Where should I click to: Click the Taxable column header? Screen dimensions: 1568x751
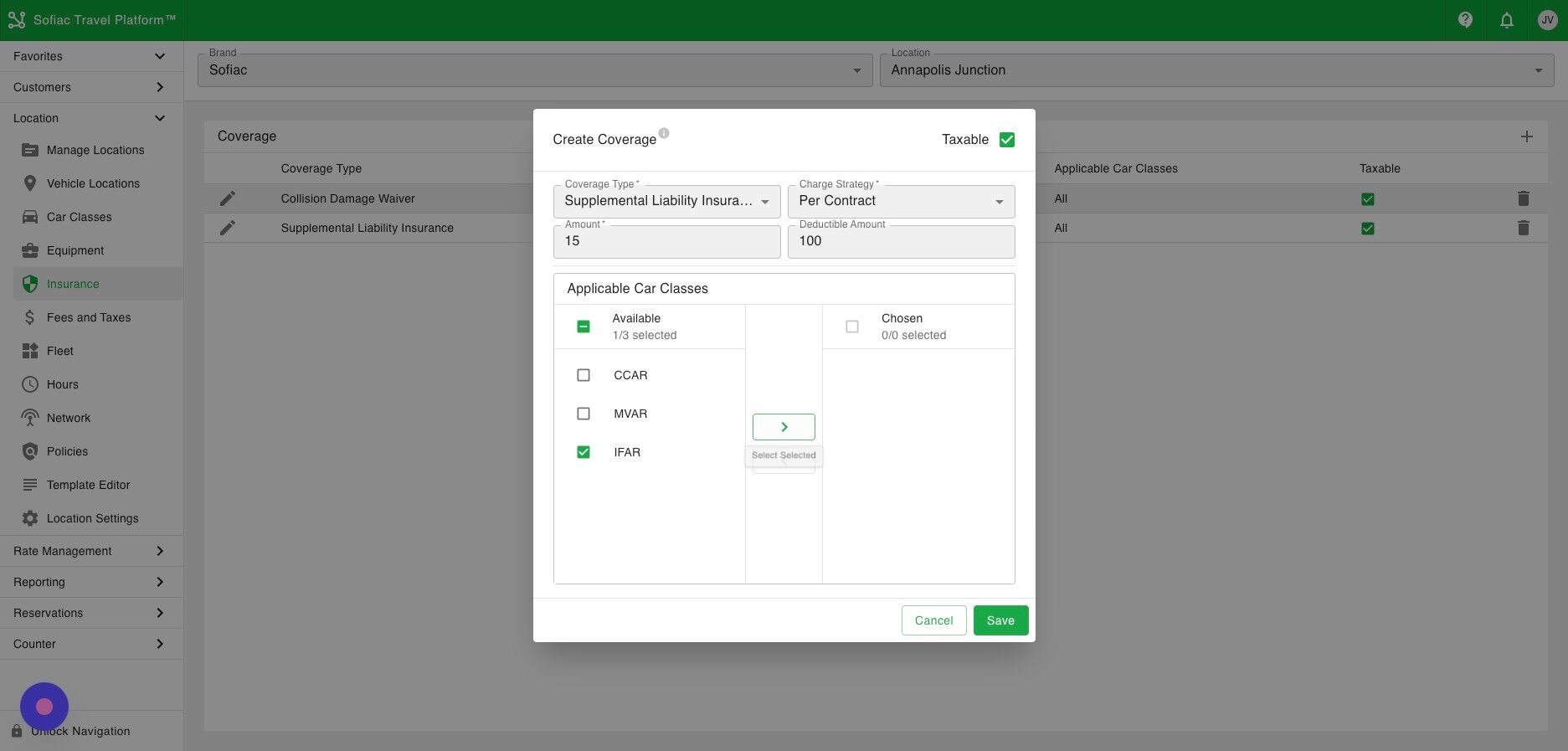tap(1380, 168)
